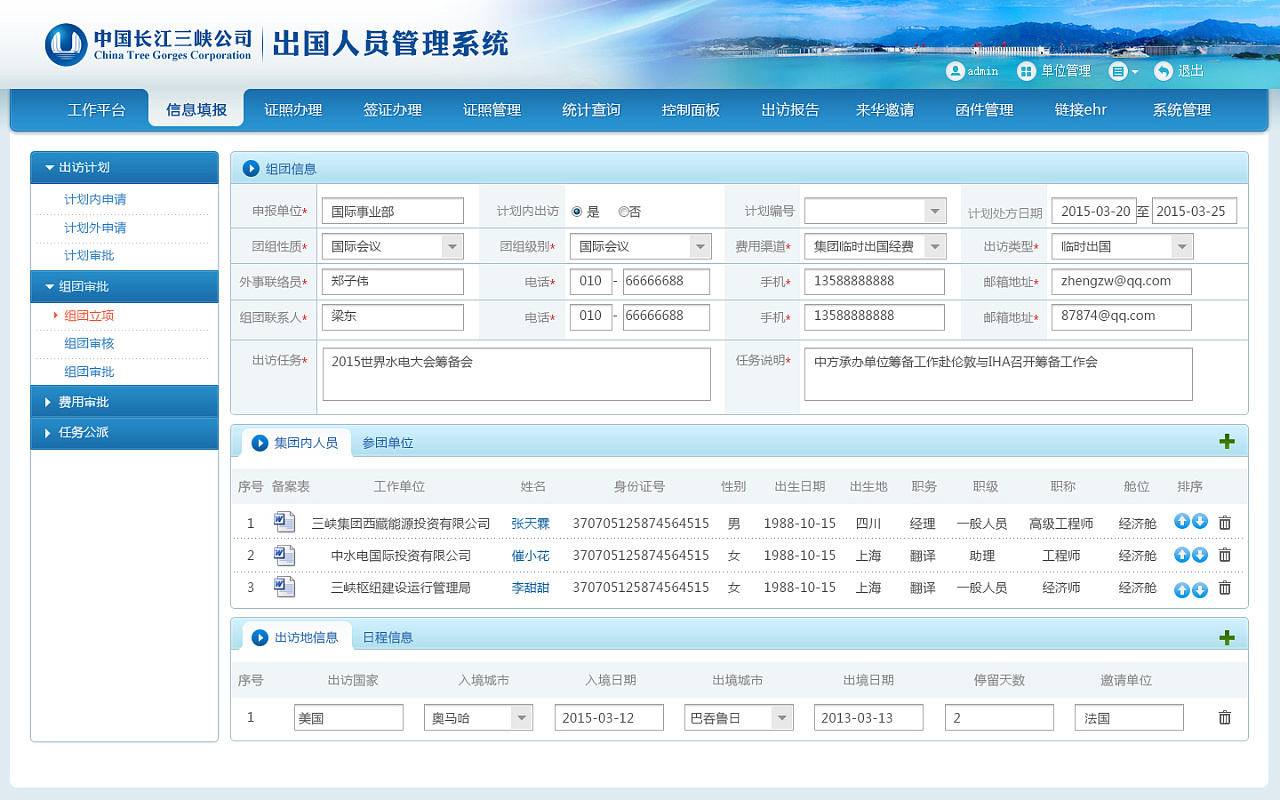Open 张天霖's 备案表 document icon

pos(284,521)
